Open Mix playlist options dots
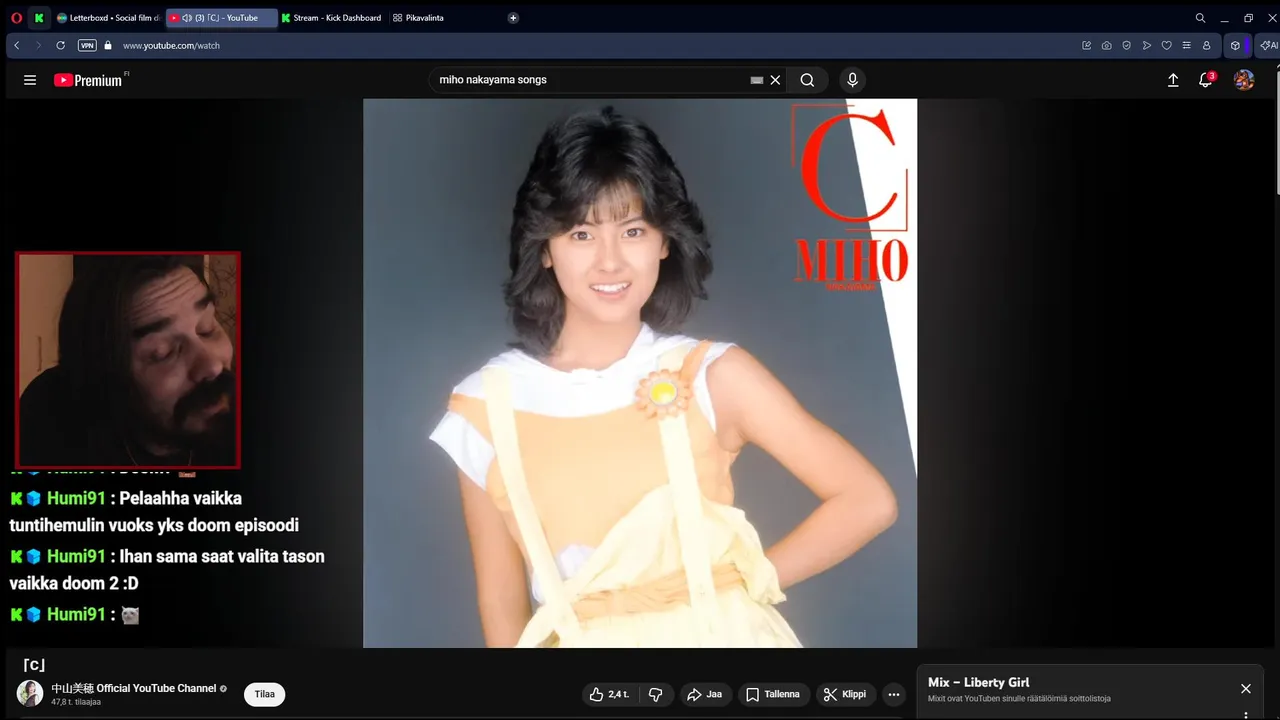1280x720 pixels. click(x=1246, y=715)
